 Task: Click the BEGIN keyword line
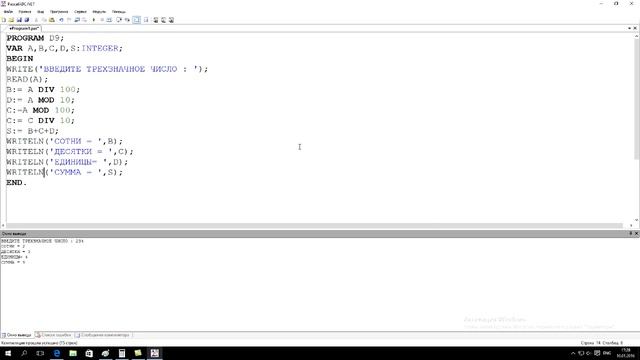20,59
